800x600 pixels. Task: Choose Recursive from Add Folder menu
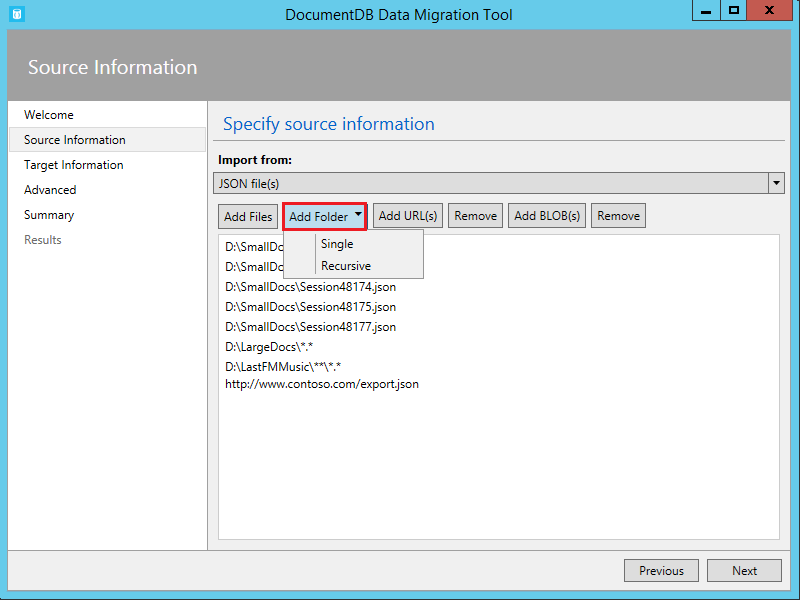point(346,266)
